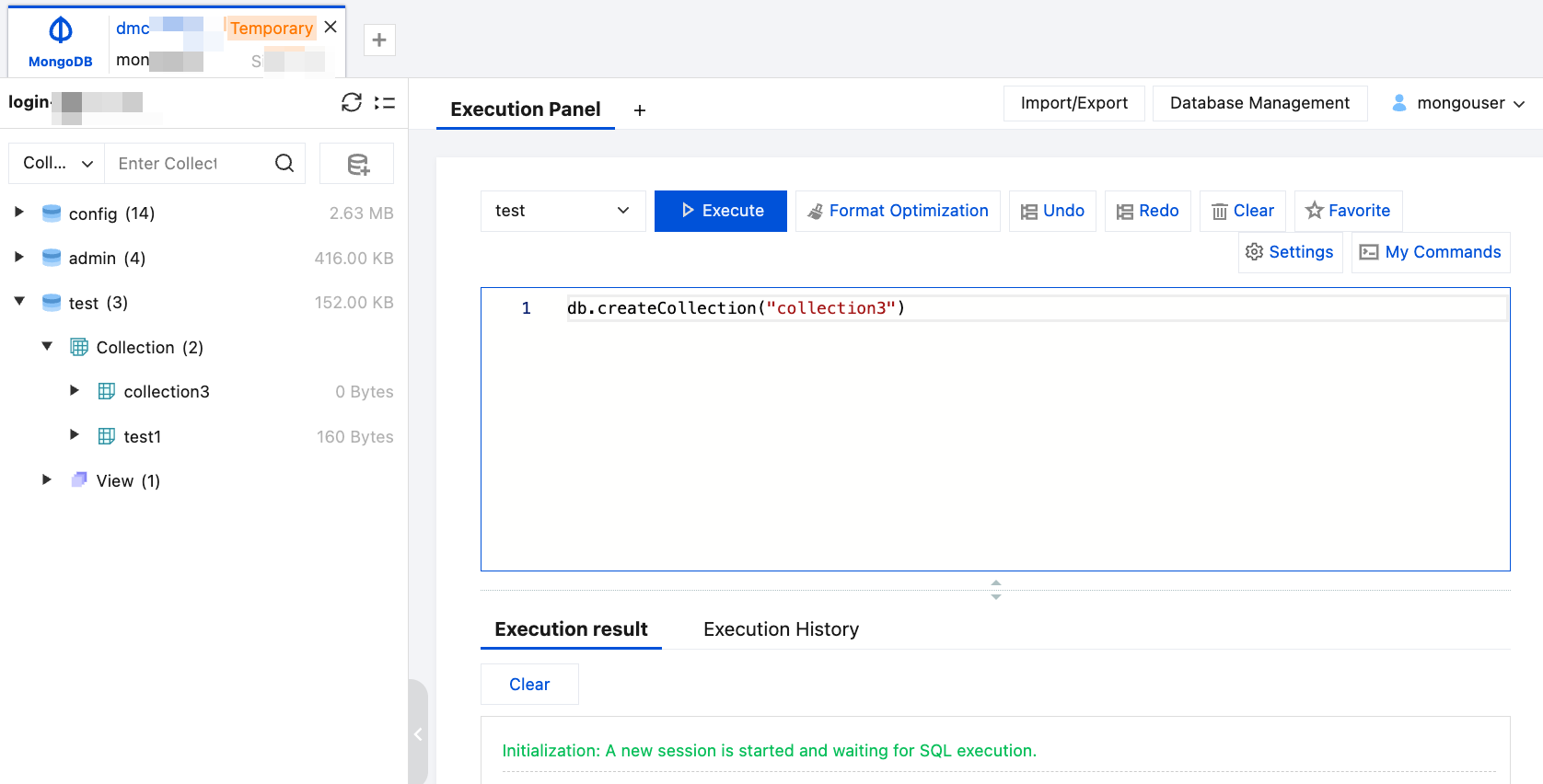The height and width of the screenshot is (784, 1543).
Task: Click the search magnifier icon
Action: click(x=284, y=163)
